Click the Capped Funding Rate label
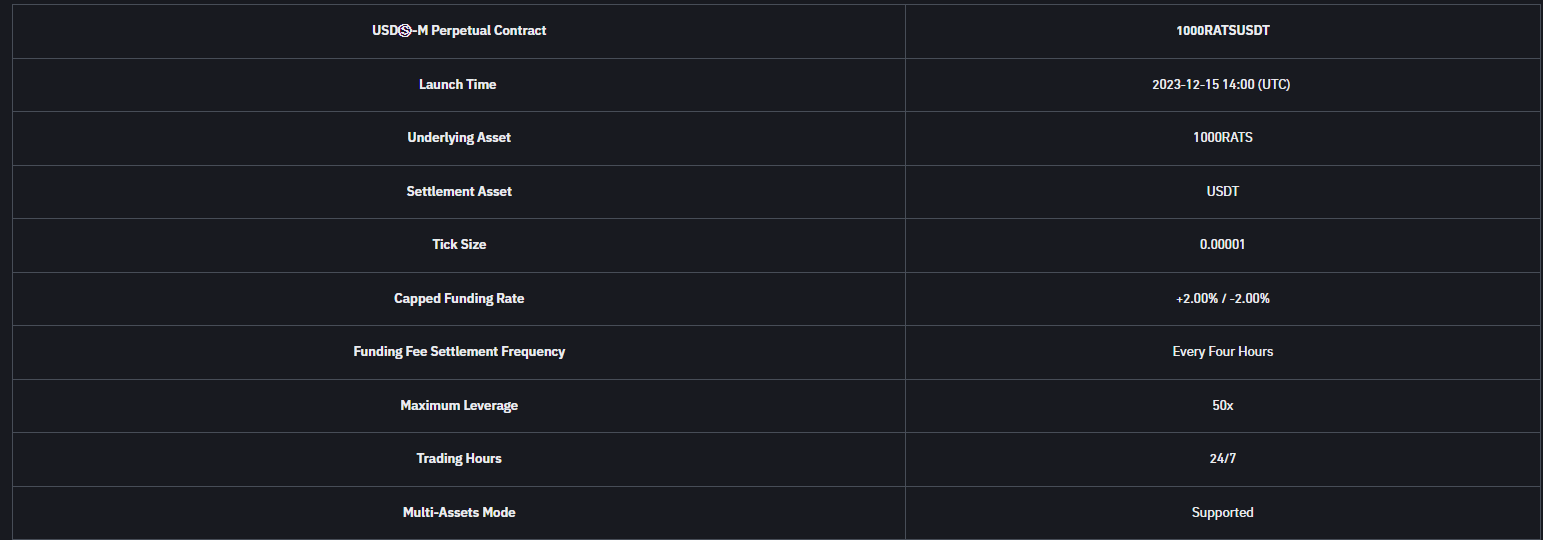Screen dimensions: 1543x540 tap(459, 298)
